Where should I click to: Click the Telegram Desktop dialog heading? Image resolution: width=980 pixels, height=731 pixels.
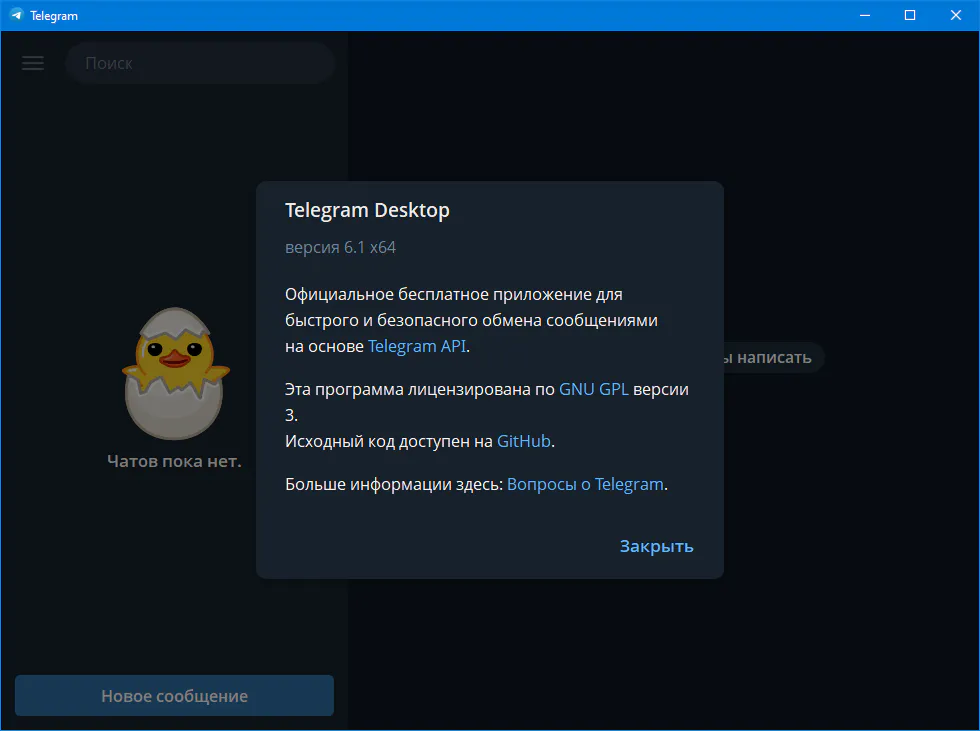click(367, 210)
